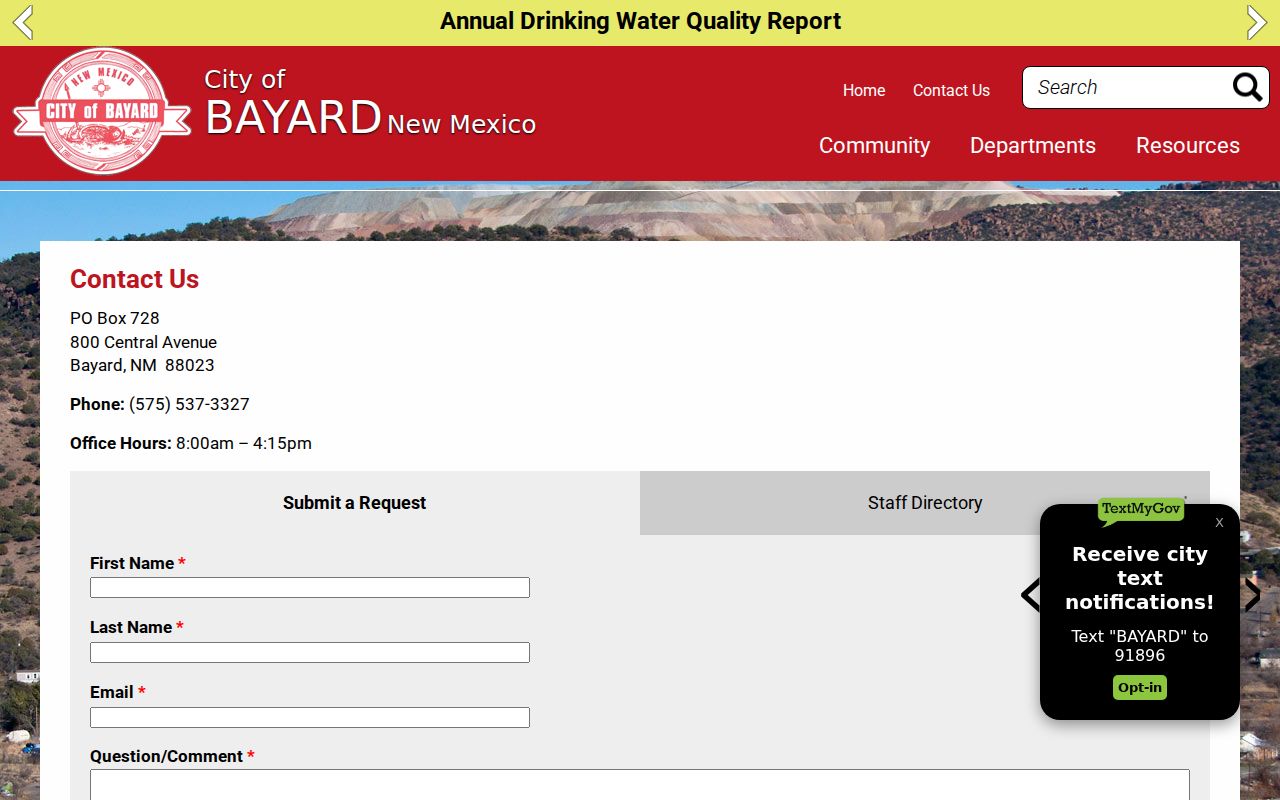Viewport: 1280px width, 800px height.
Task: Show previous TextMyGov notification slide
Action: (x=1030, y=595)
